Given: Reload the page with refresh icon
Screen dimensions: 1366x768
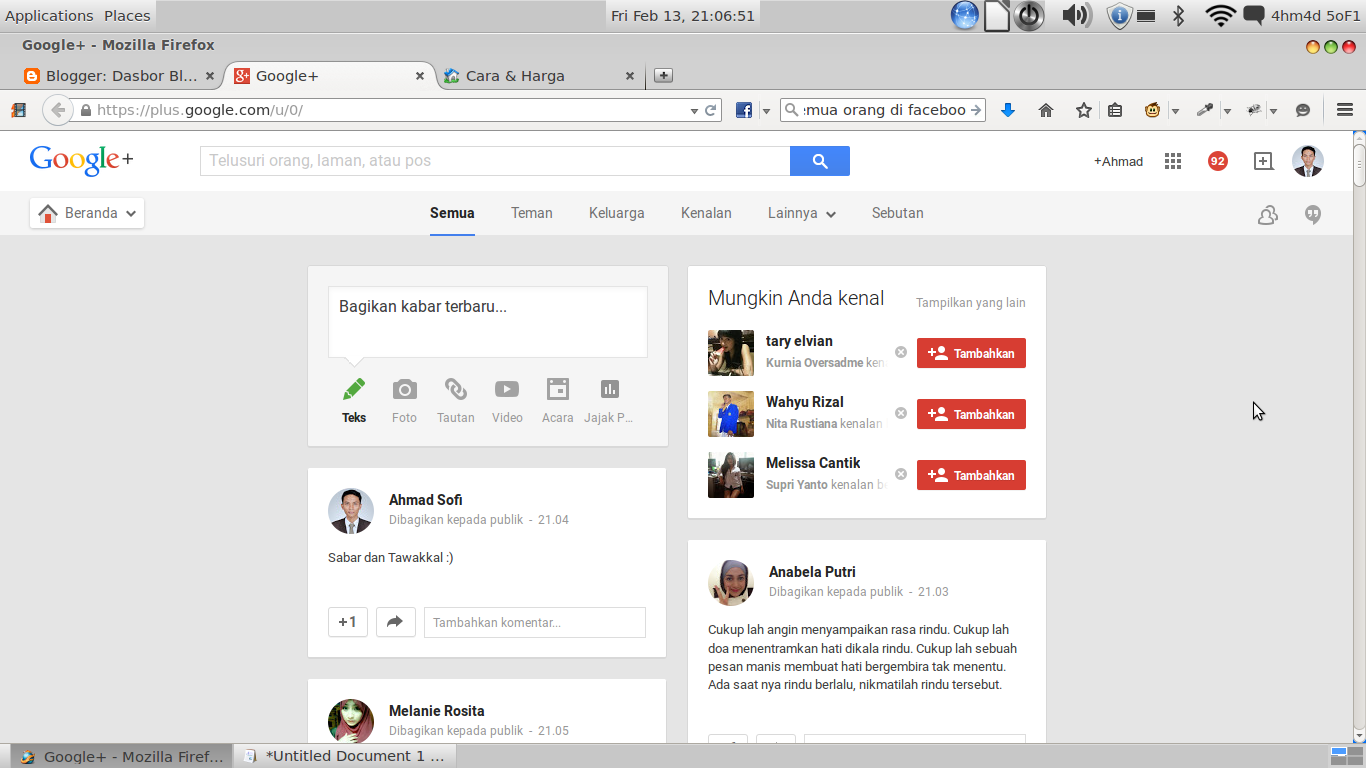Looking at the screenshot, I should (x=711, y=110).
